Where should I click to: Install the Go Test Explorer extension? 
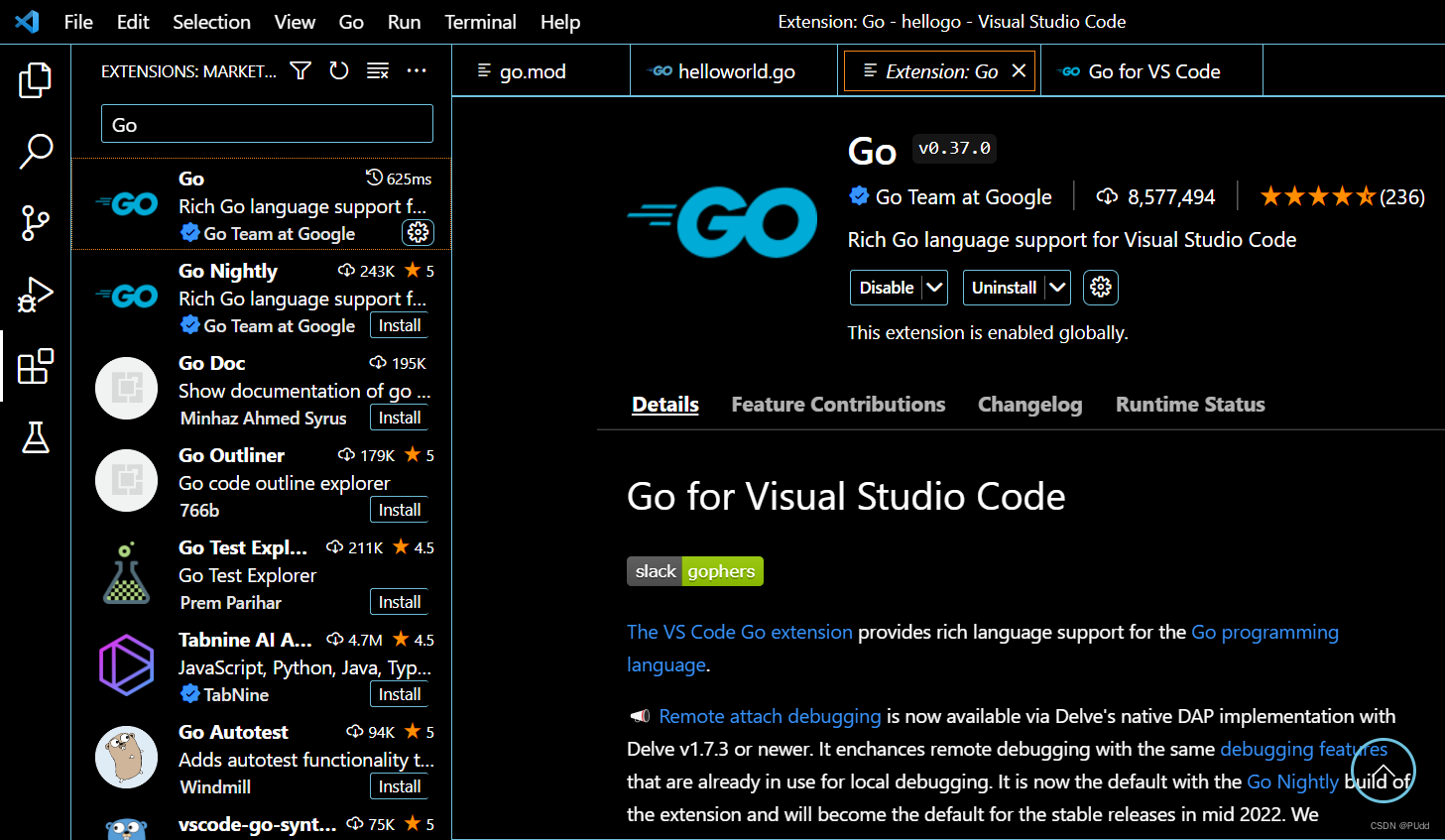(x=400, y=602)
